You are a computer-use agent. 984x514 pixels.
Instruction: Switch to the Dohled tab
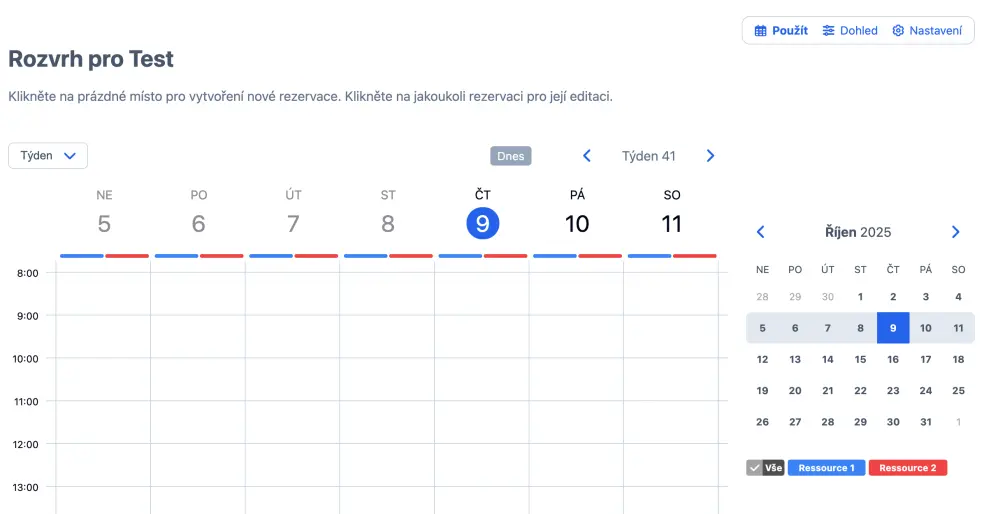tap(850, 31)
